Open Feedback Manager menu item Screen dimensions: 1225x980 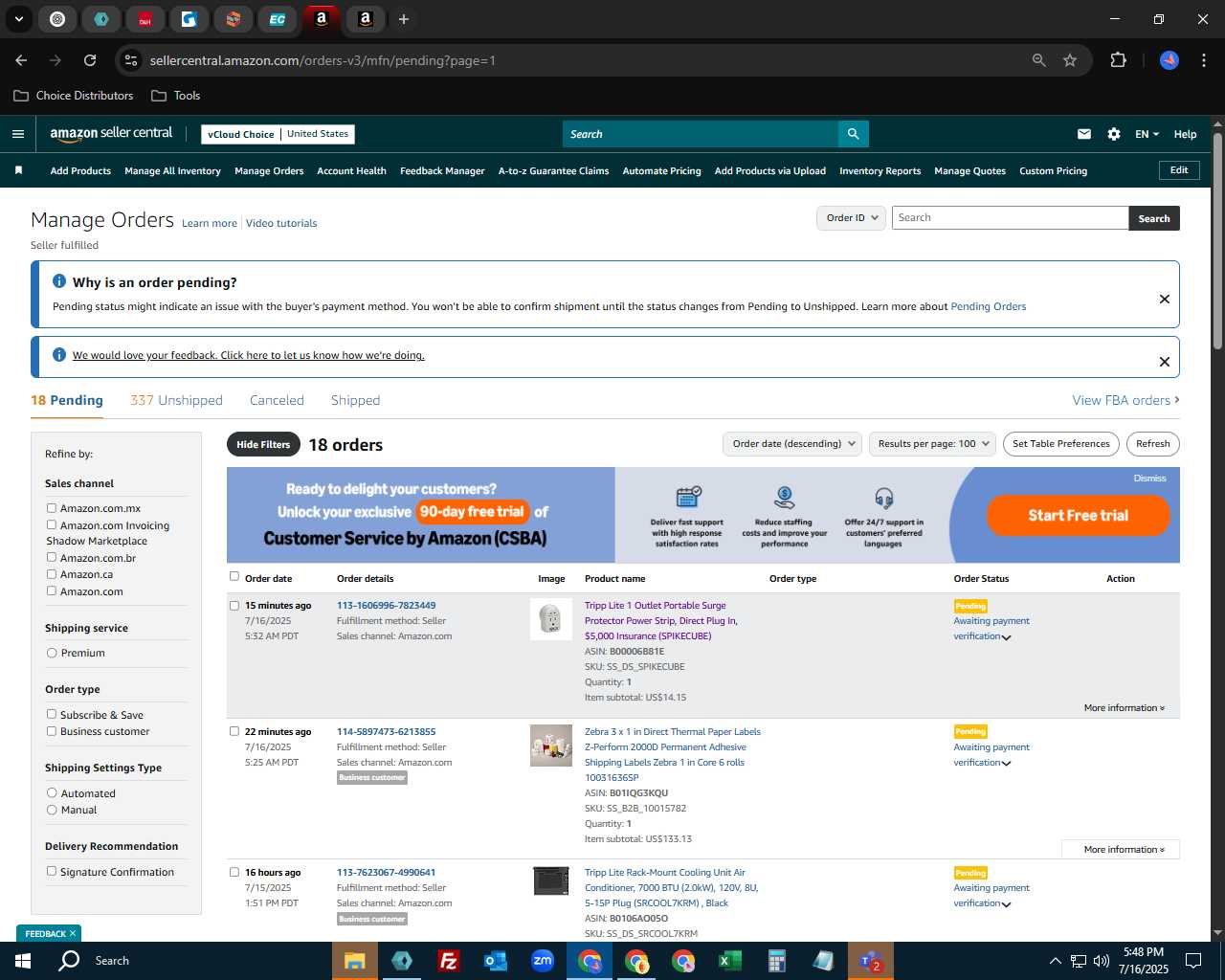(x=442, y=171)
